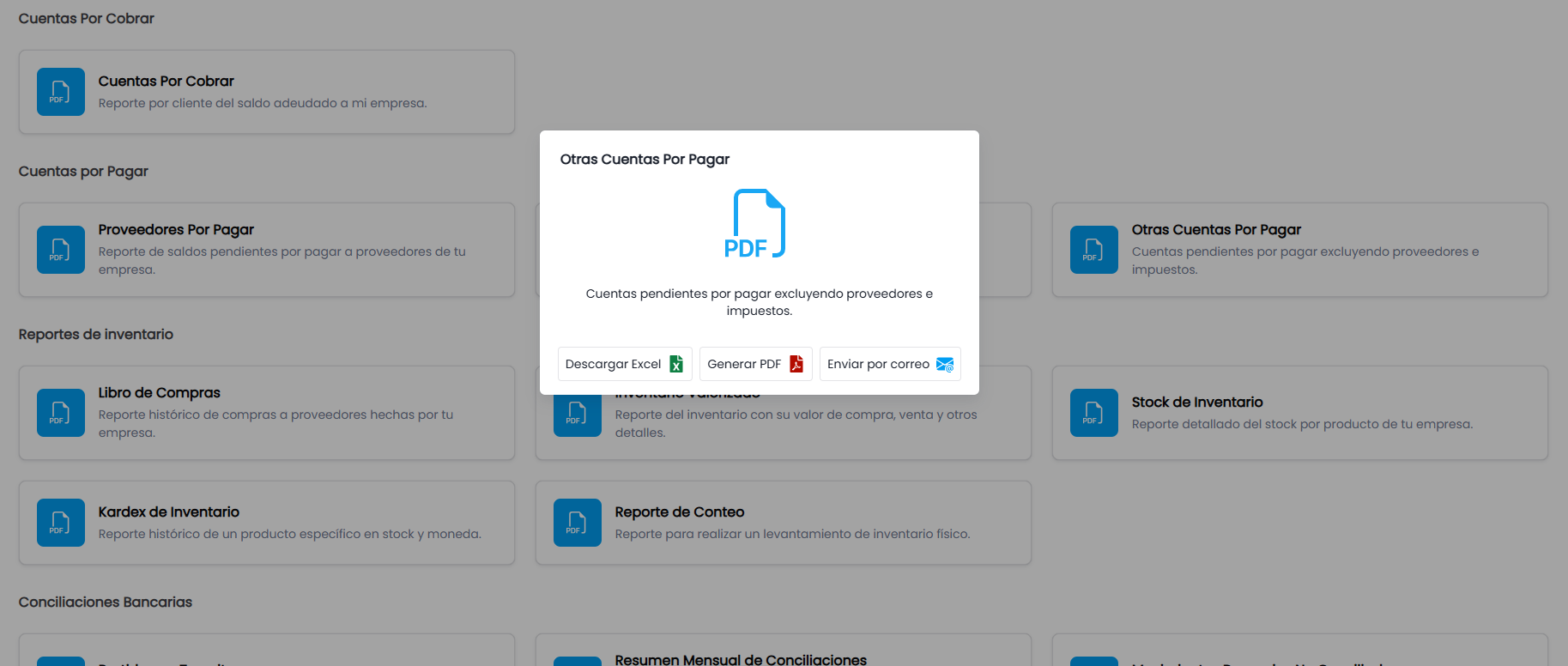Viewport: 1568px width, 666px height.
Task: Click PDF icon of Otras Cuentas Por Pagar card
Action: pyautogui.click(x=1094, y=250)
